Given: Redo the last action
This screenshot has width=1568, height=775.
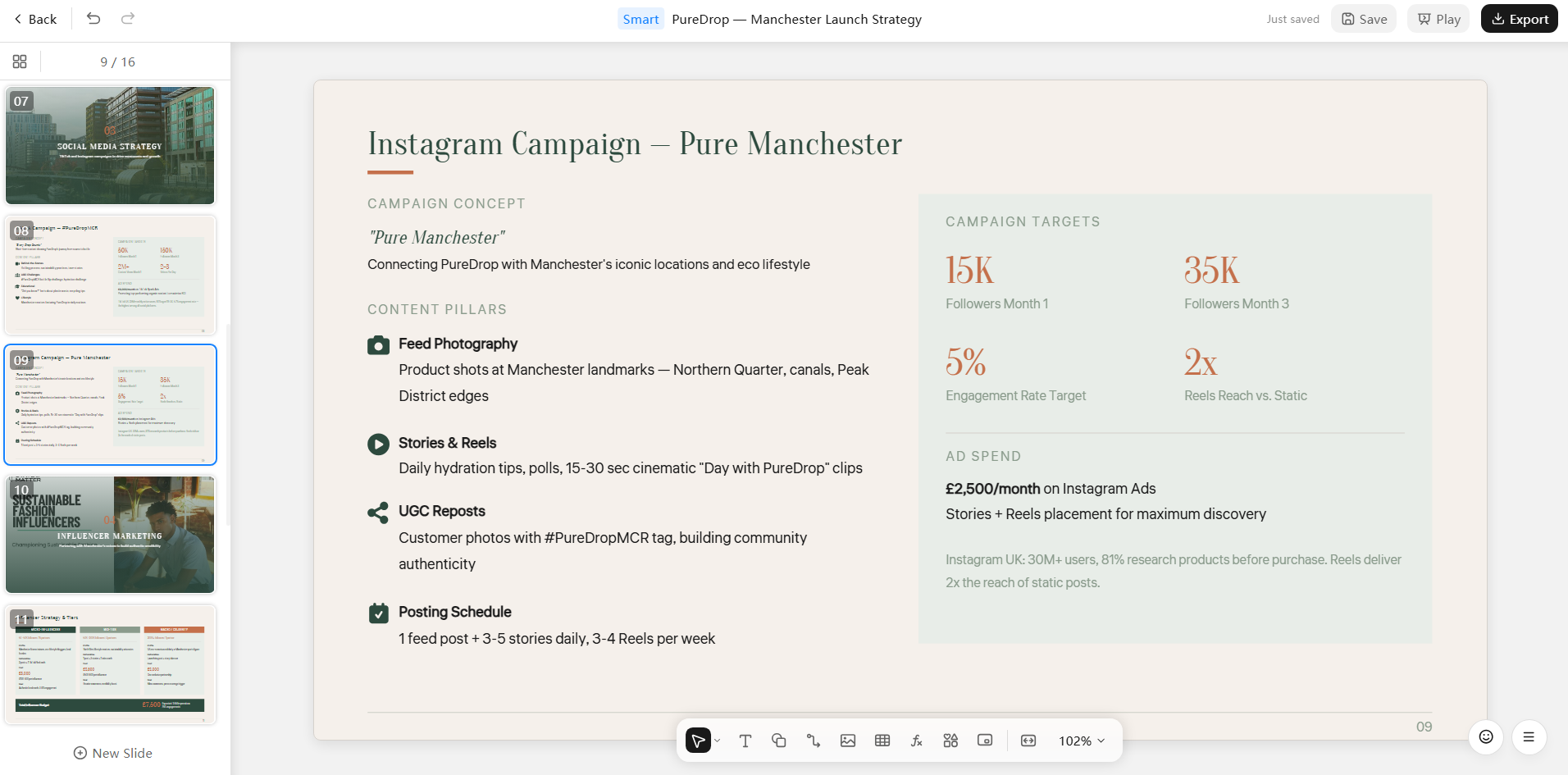Looking at the screenshot, I should (x=128, y=19).
